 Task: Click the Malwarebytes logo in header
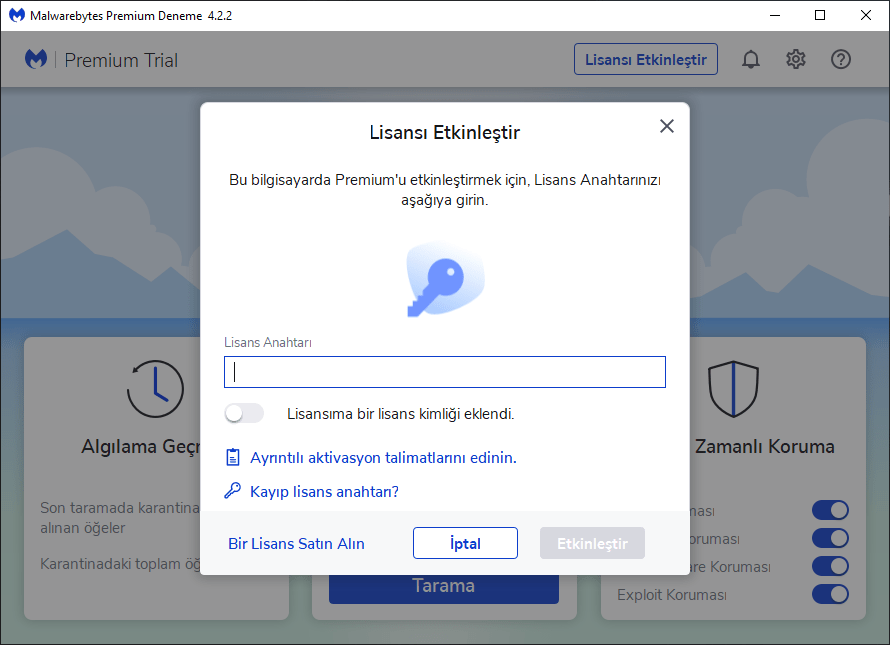click(x=36, y=59)
